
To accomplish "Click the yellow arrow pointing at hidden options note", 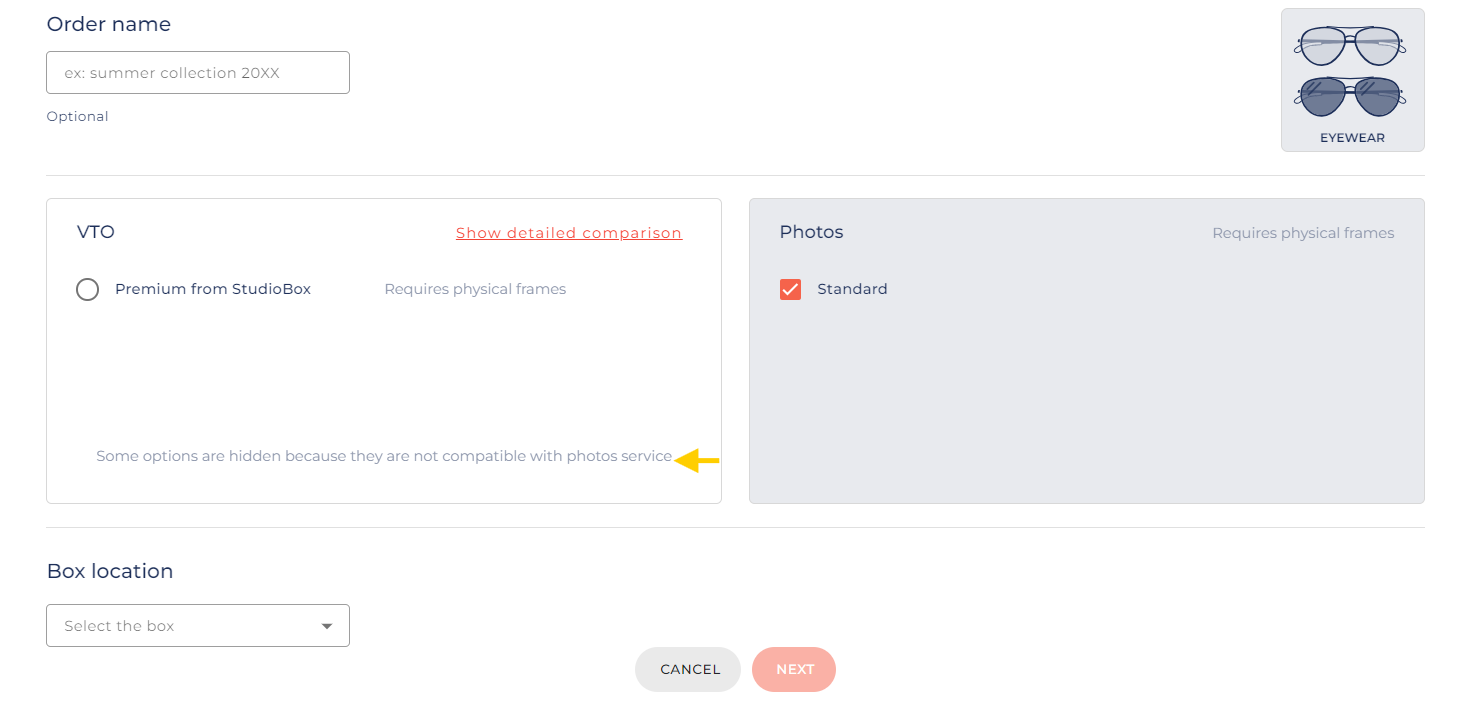I will click(697, 461).
